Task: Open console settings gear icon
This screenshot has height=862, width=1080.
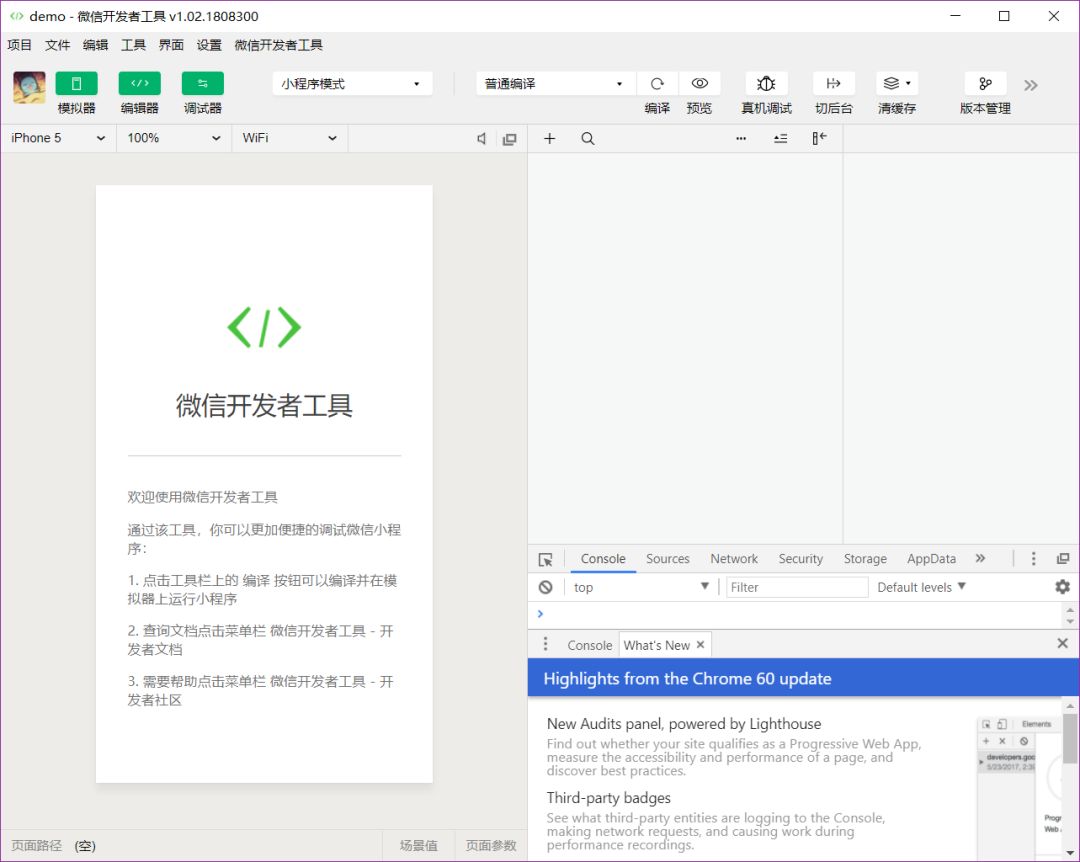Action: tap(1062, 587)
